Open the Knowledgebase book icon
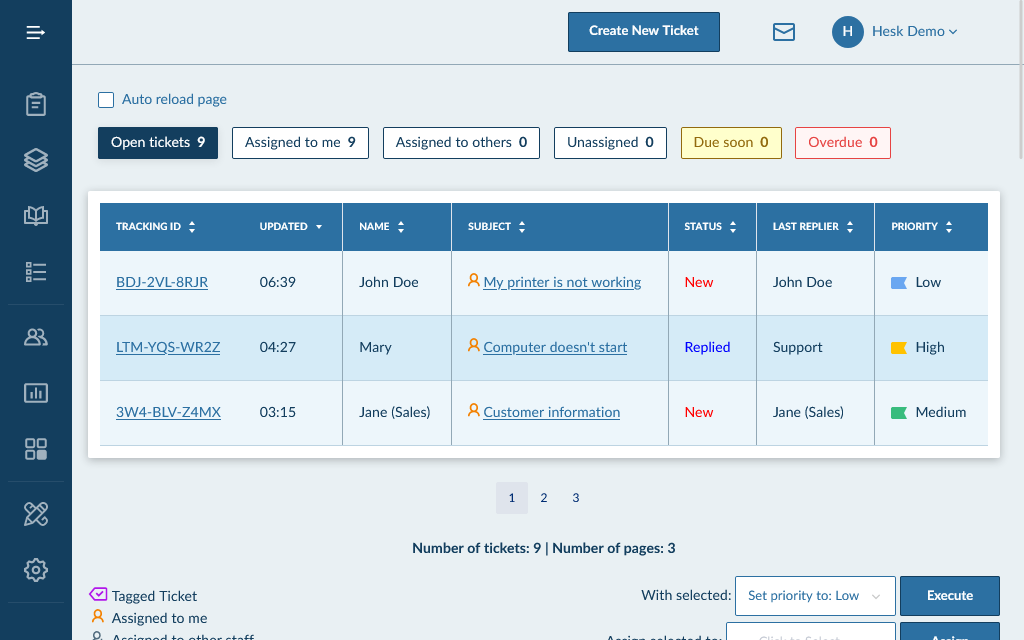The width and height of the screenshot is (1024, 640). click(x=36, y=215)
